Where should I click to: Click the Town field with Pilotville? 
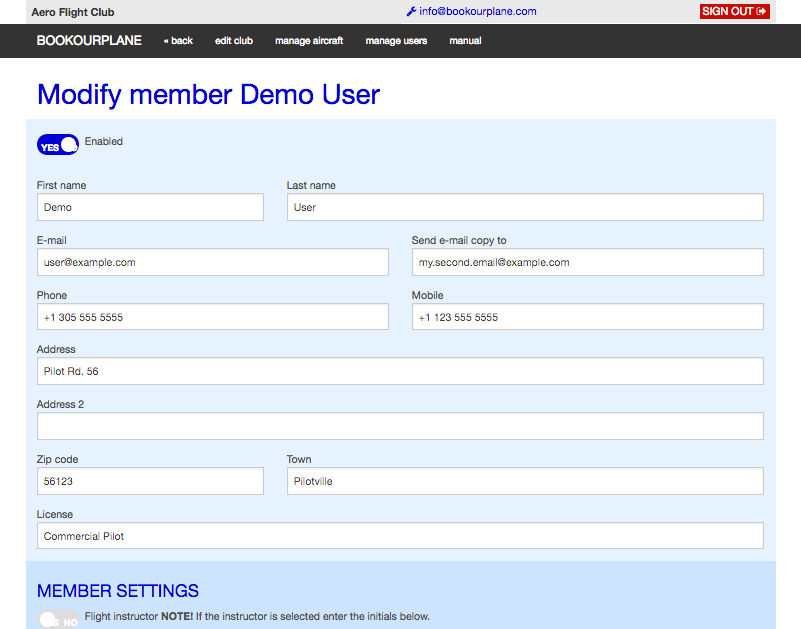[525, 481]
